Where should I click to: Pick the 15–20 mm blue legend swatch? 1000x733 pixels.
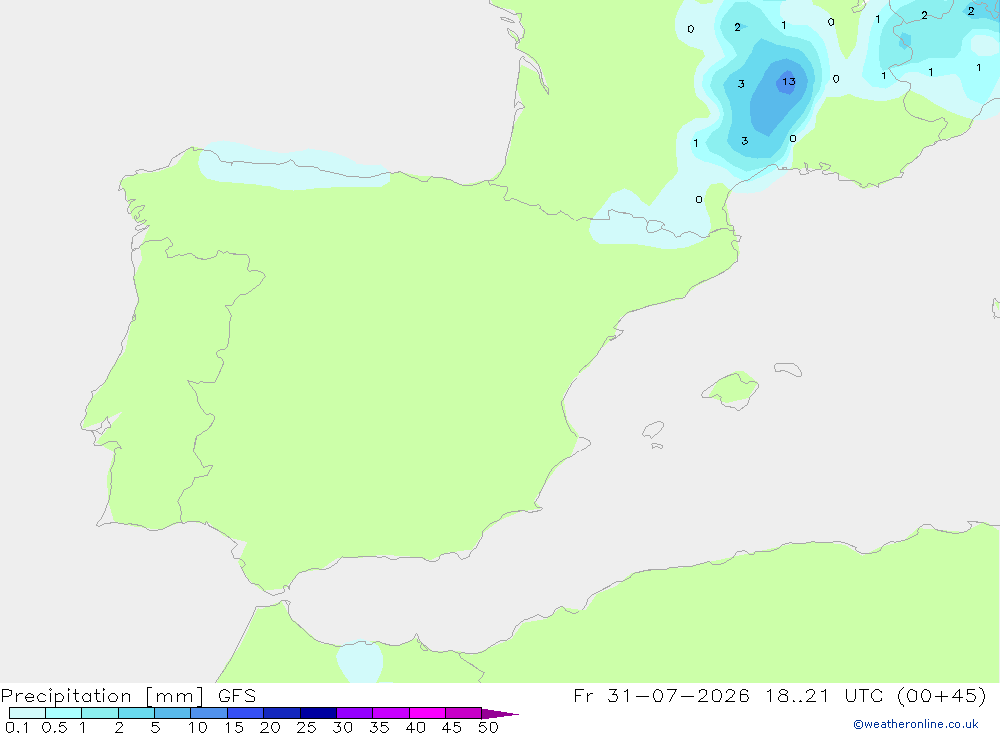click(245, 713)
